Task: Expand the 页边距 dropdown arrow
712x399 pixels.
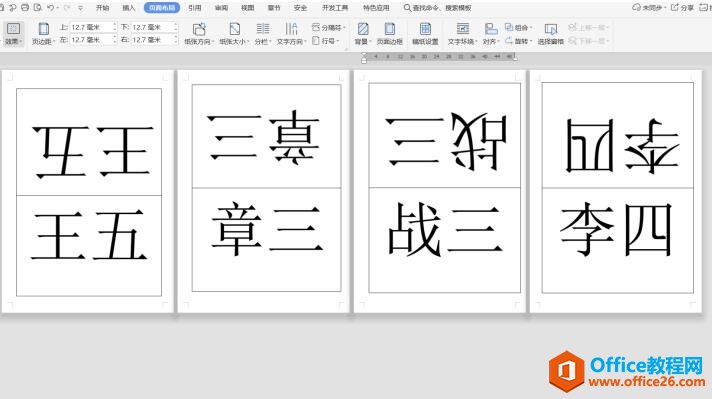Action: tap(54, 42)
